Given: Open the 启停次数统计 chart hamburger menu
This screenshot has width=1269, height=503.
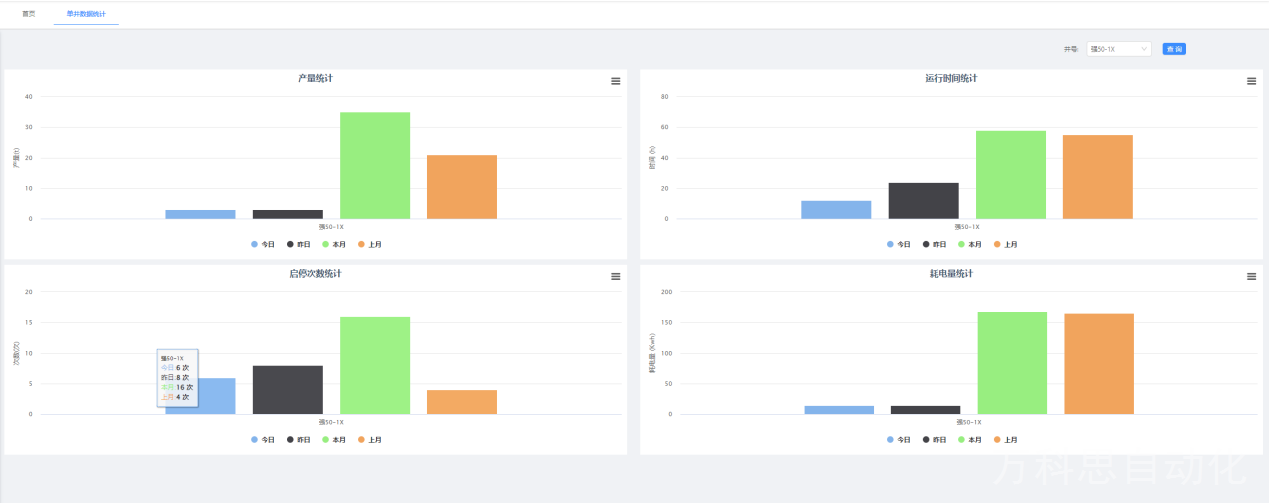Looking at the screenshot, I should (616, 277).
